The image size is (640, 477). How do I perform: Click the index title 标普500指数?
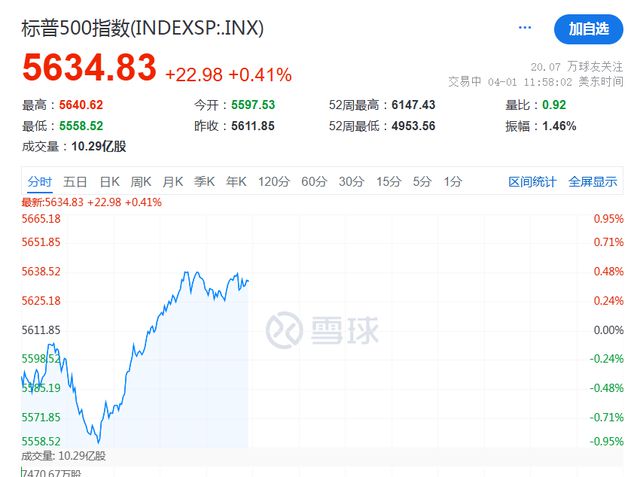(75, 28)
